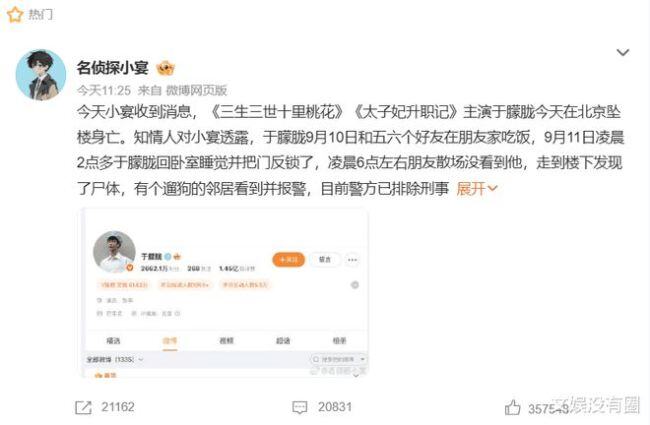Image resolution: width=650 pixels, height=425 pixels.
Task: Click the three-dots more icon in embedded profile
Action: click(352, 260)
